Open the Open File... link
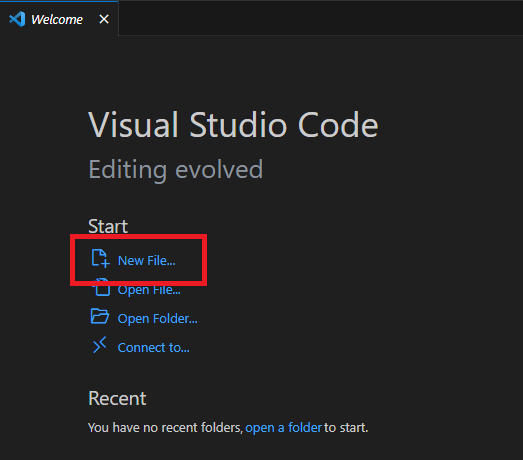Image resolution: width=523 pixels, height=460 pixels. pyautogui.click(x=149, y=290)
